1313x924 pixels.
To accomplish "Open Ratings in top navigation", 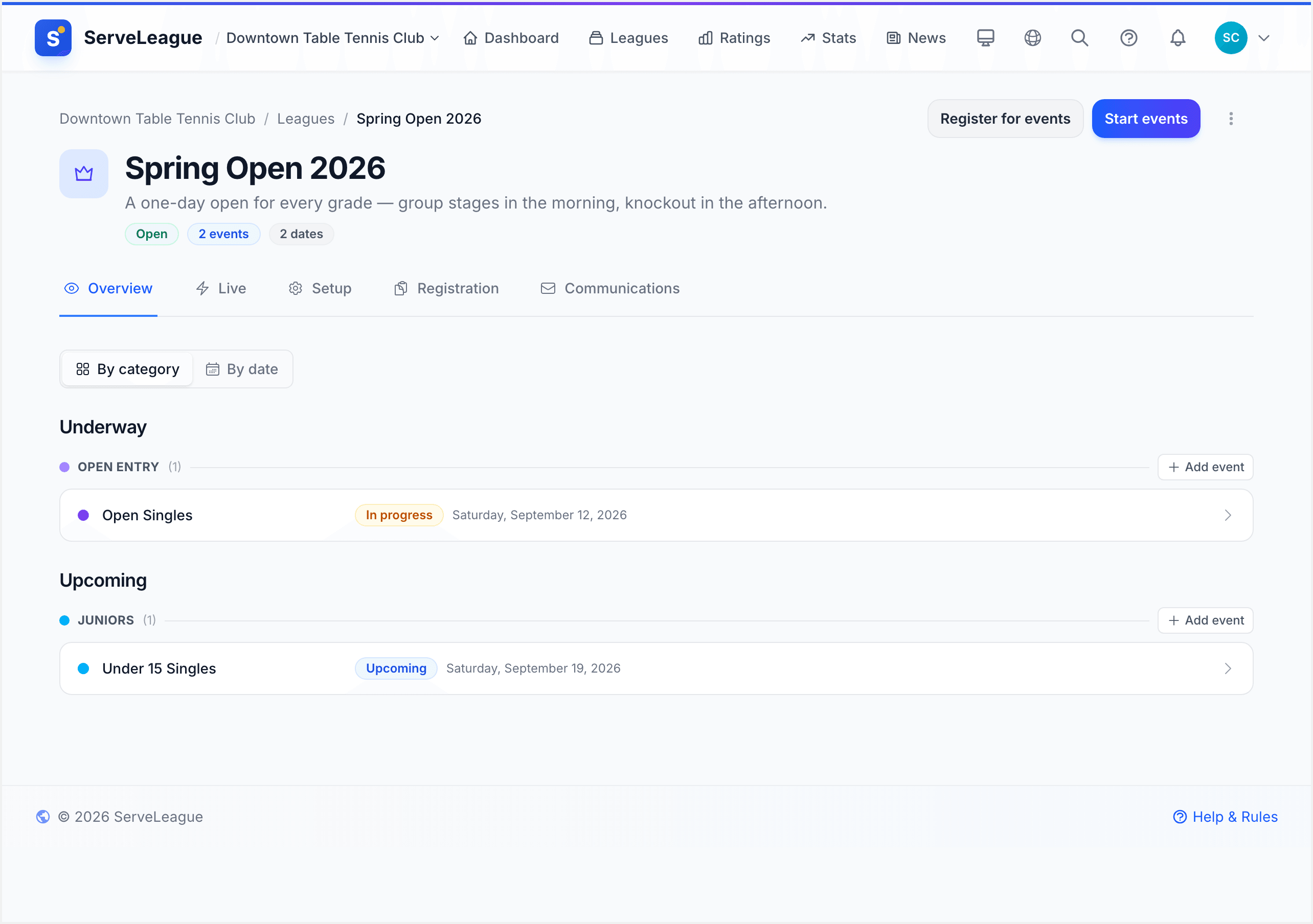I will pos(734,38).
